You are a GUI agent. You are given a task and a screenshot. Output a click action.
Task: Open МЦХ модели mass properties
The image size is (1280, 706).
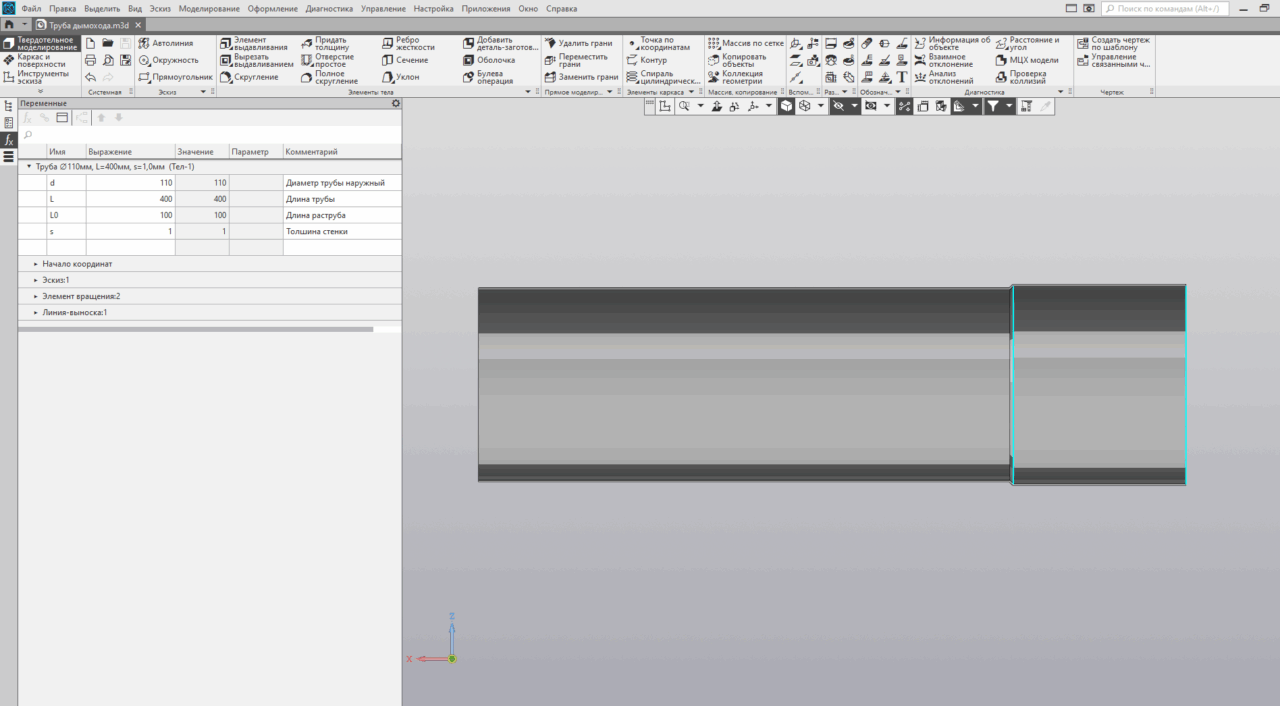tap(1026, 60)
